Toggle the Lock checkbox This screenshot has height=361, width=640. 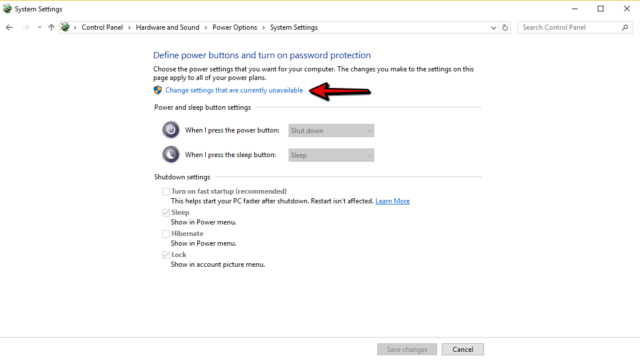(x=166, y=255)
